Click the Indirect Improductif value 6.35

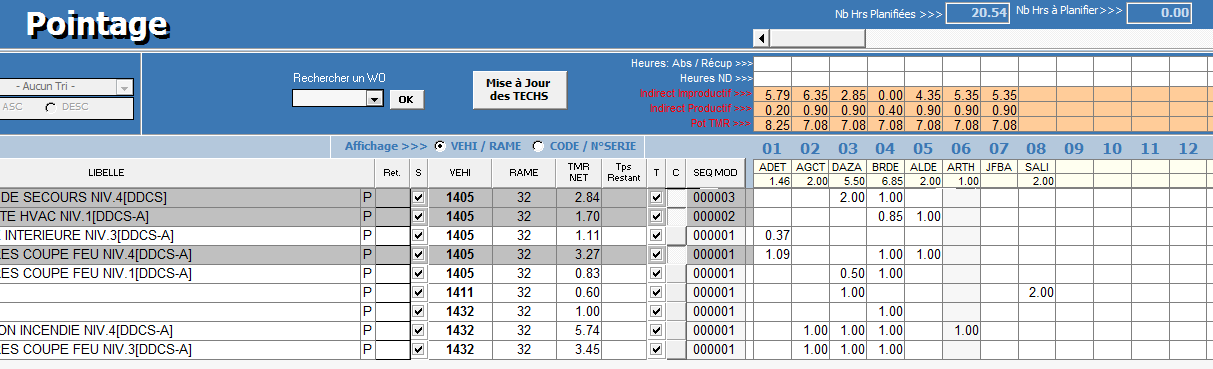(810, 94)
